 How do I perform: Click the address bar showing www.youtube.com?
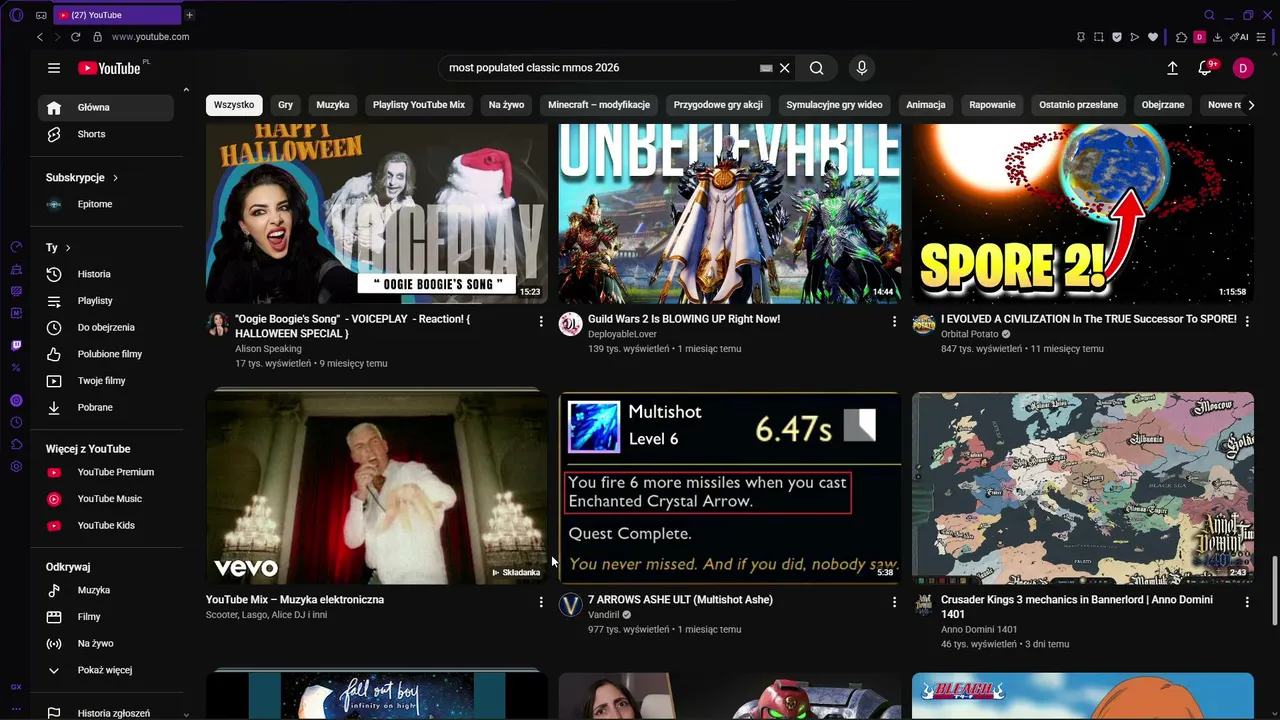pyautogui.click(x=150, y=37)
